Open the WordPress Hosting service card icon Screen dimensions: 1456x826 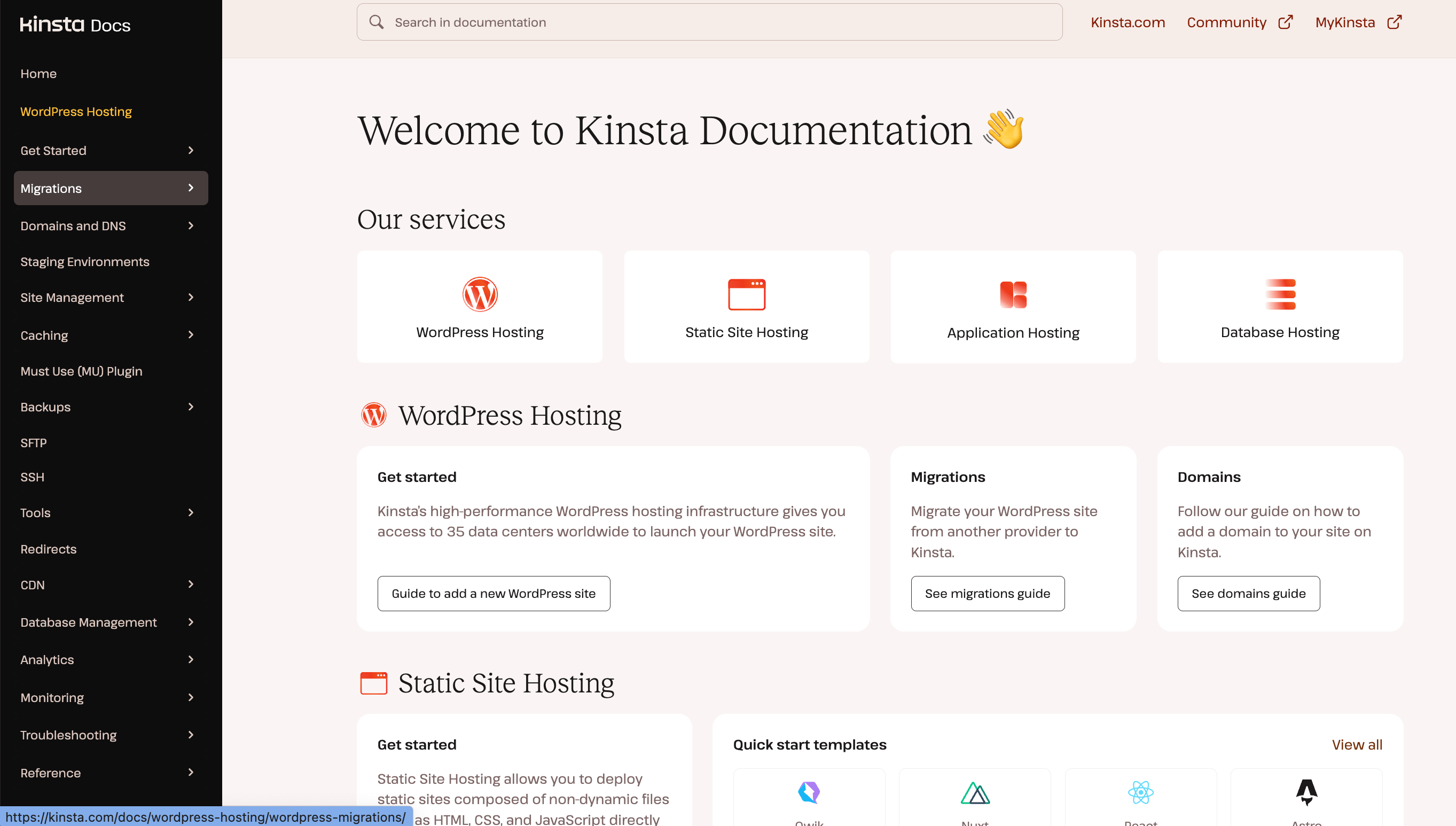480,294
